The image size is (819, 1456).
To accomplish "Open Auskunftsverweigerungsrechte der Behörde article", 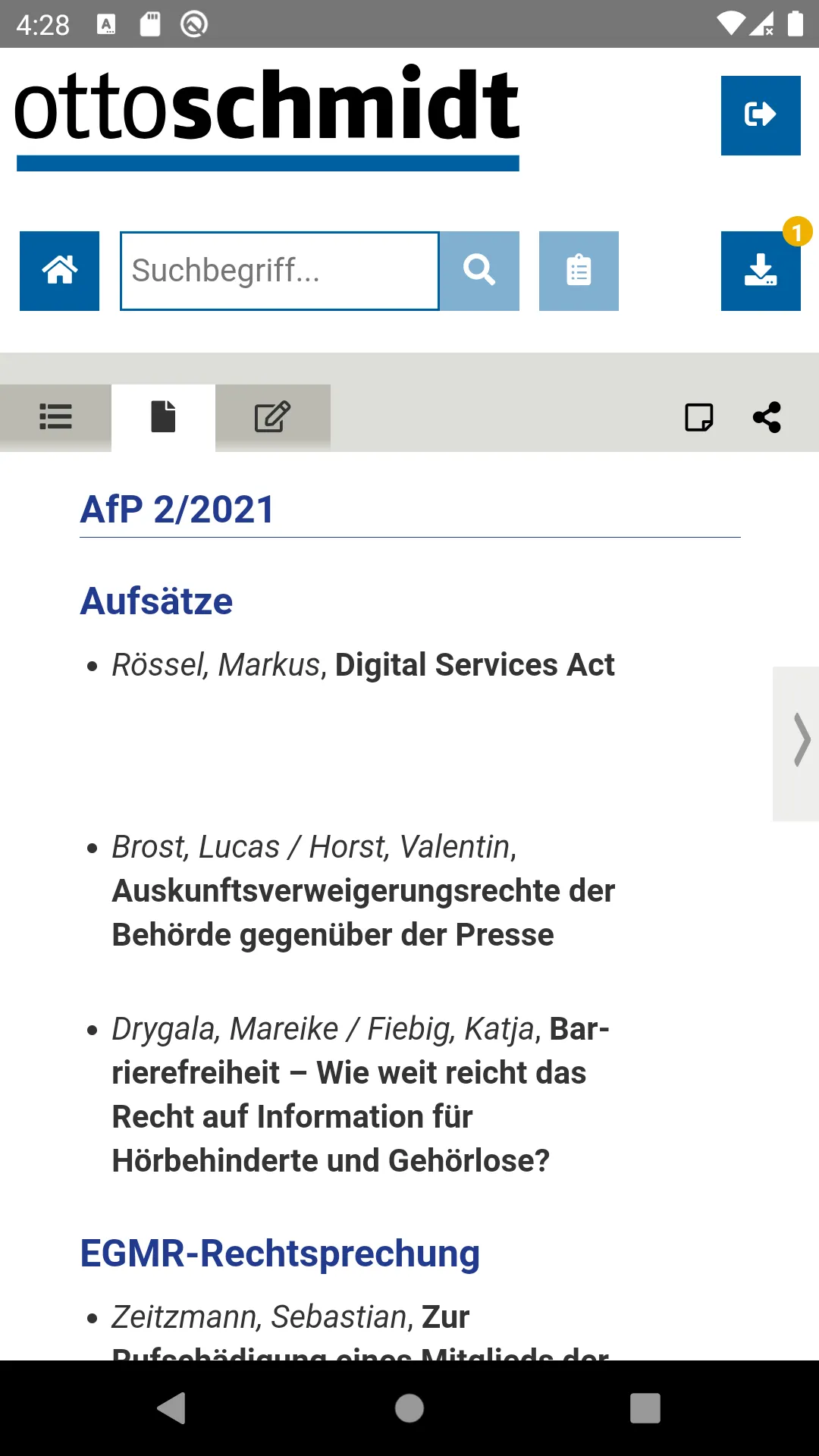I will tap(363, 891).
